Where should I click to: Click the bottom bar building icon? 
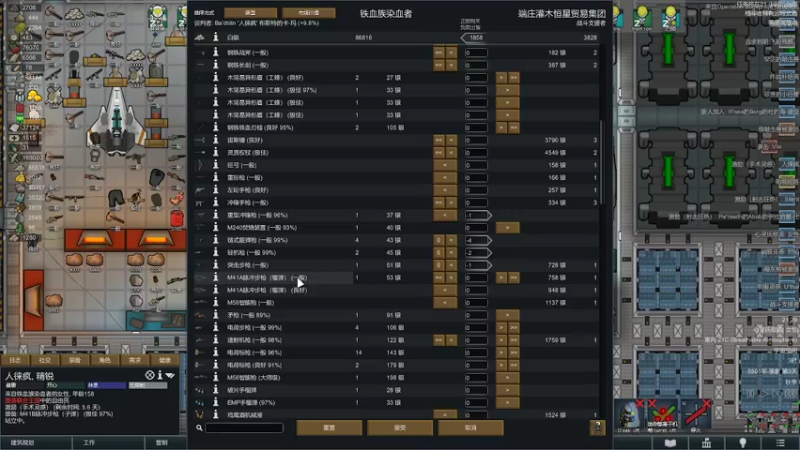[707, 443]
